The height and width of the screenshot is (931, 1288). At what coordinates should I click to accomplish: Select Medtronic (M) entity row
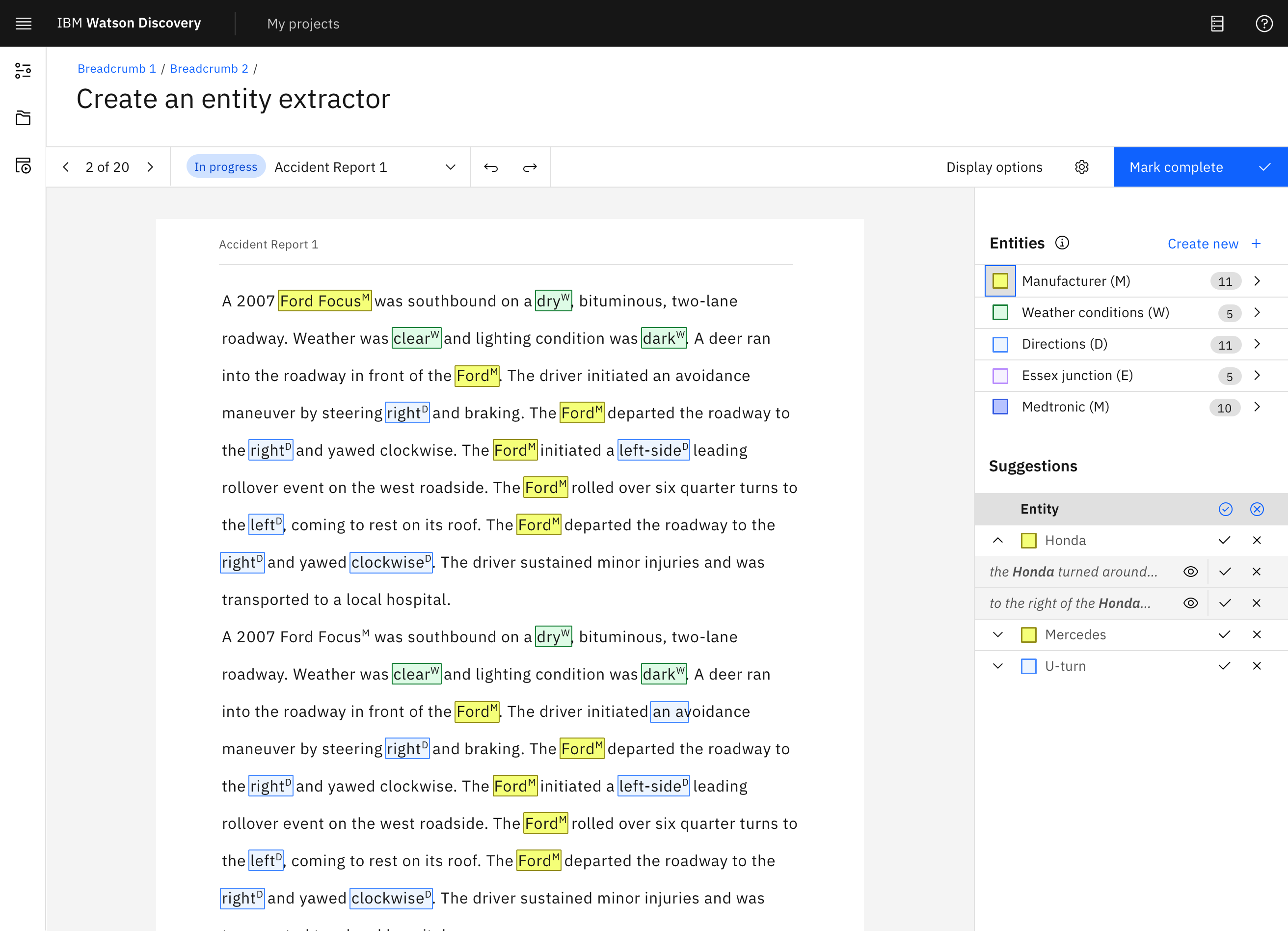1131,407
